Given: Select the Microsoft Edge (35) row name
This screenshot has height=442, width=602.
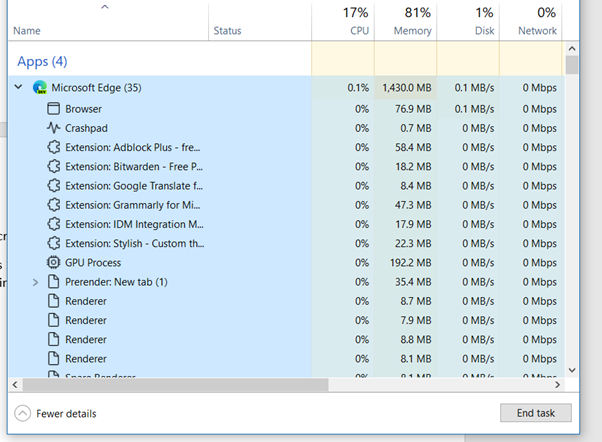Looking at the screenshot, I should [96, 88].
